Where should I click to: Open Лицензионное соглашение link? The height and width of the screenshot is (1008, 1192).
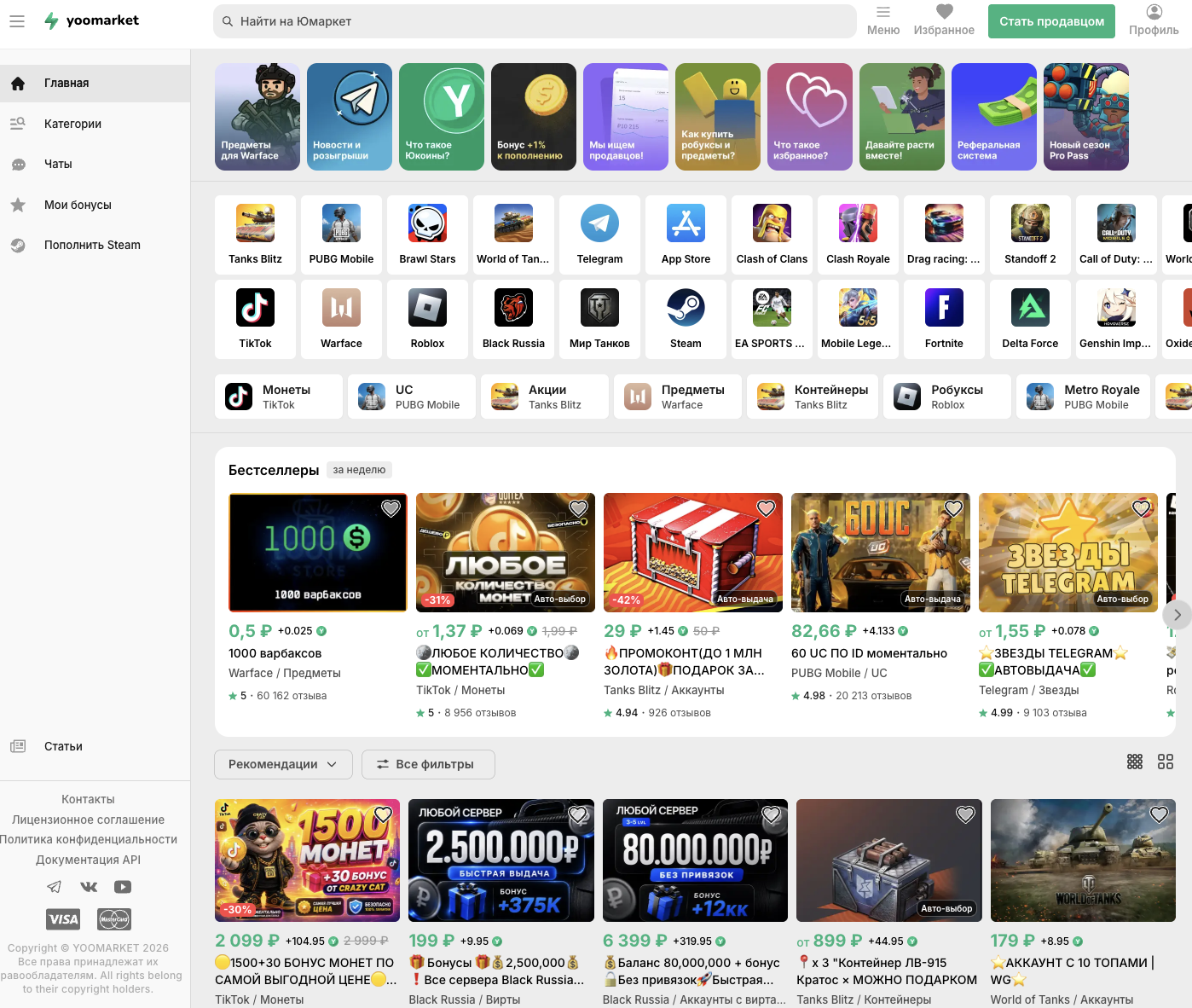(x=88, y=820)
